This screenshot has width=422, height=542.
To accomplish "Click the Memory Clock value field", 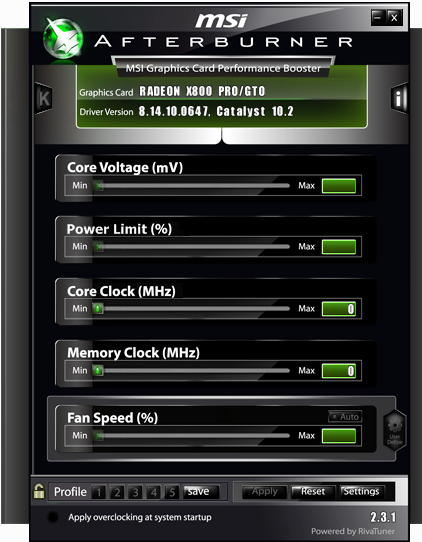I will 339,371.
